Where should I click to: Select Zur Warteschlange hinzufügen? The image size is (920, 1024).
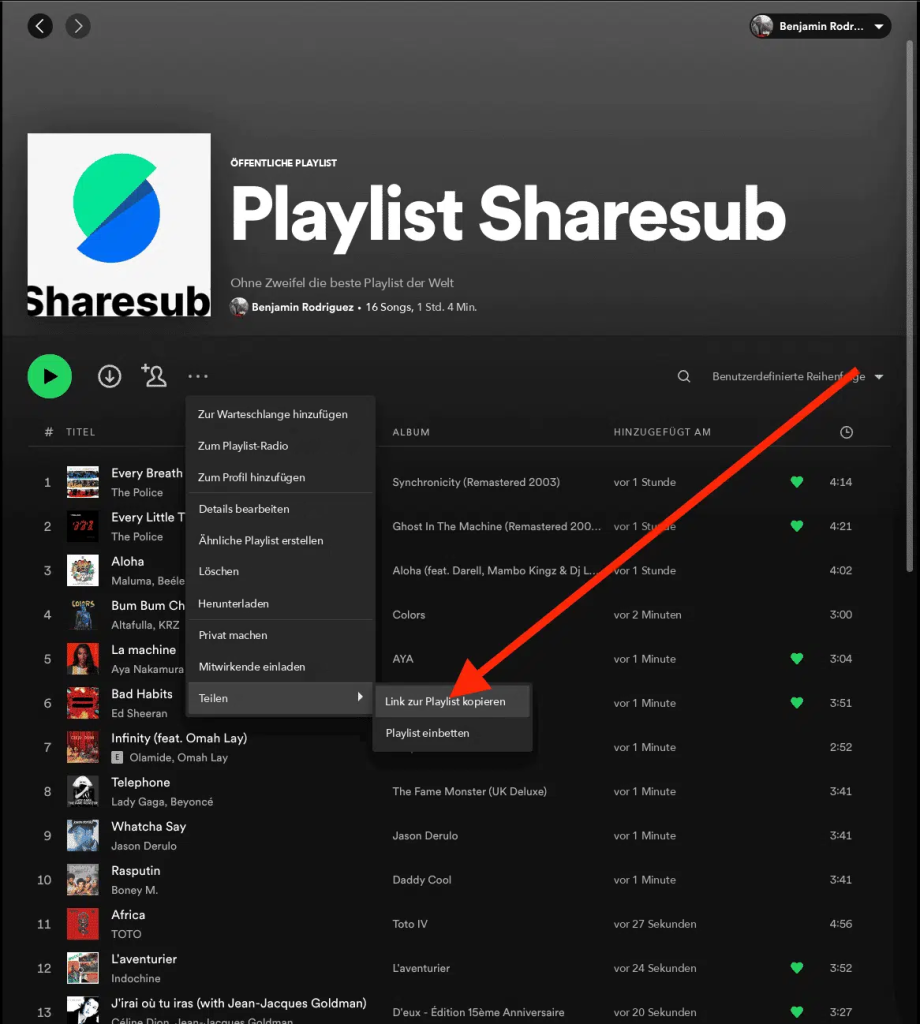pos(280,414)
